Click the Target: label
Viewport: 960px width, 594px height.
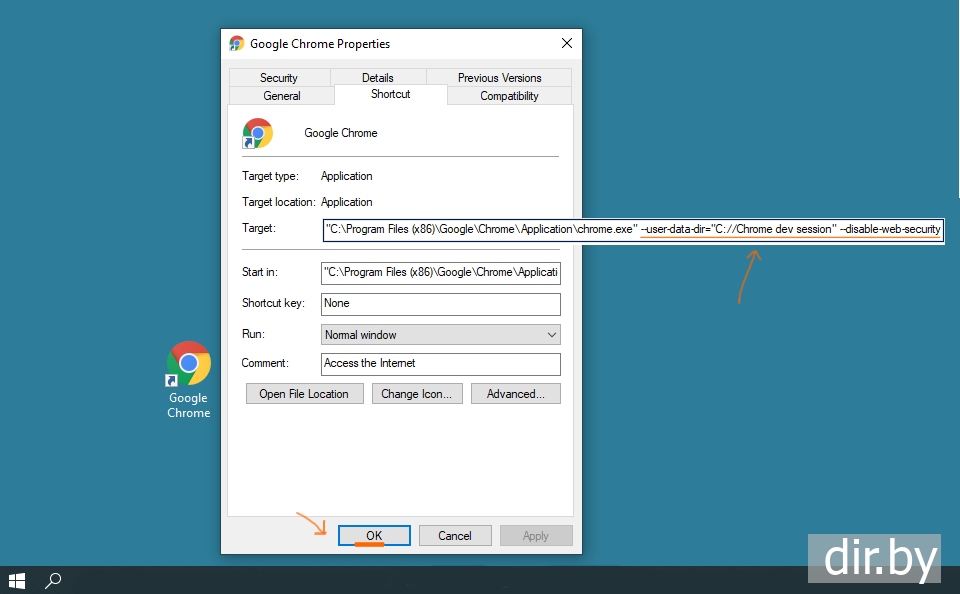259,228
